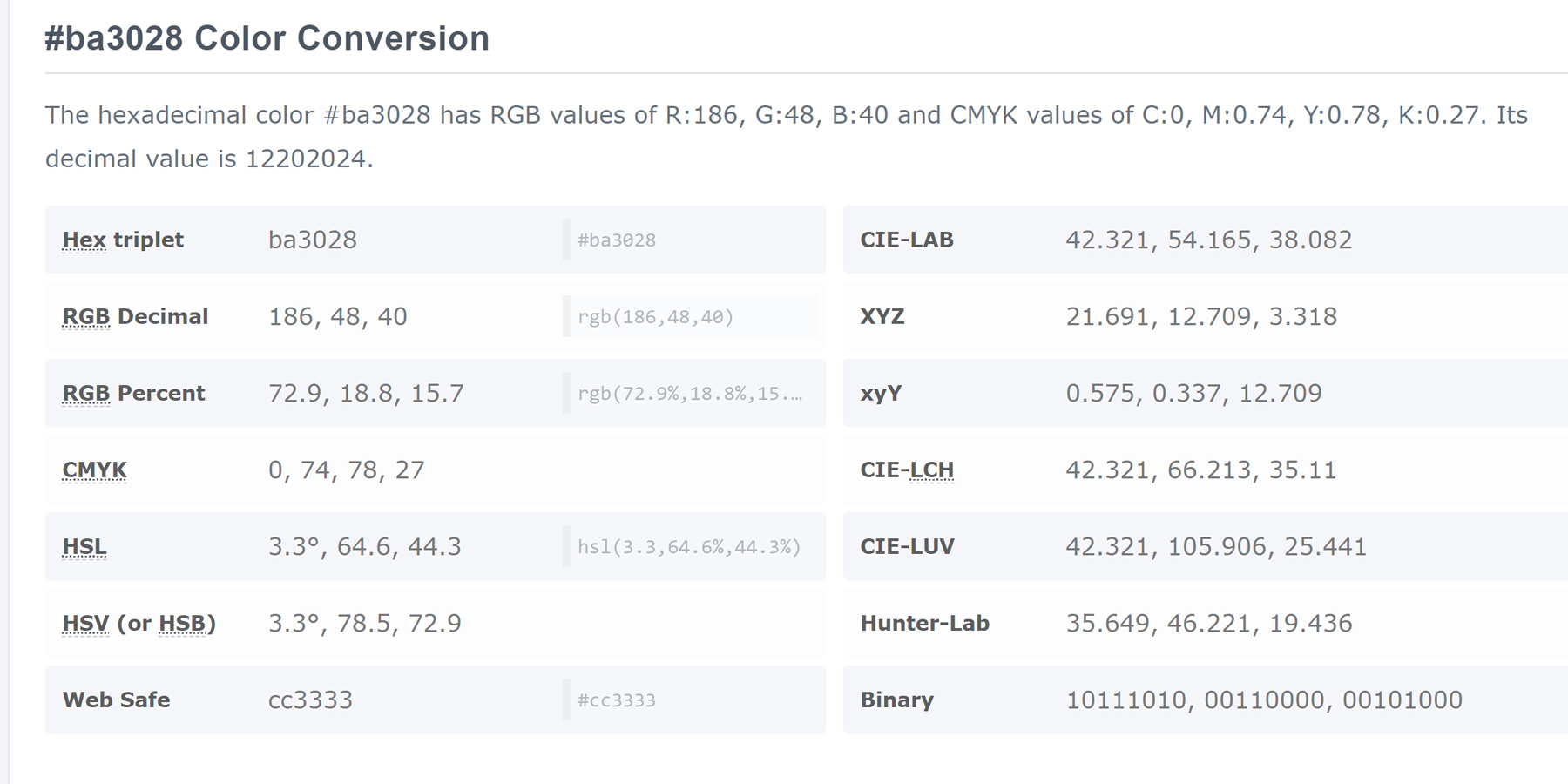Screen dimensions: 1568x784
Task: Click the HSL abbreviation label
Action: click(84, 546)
